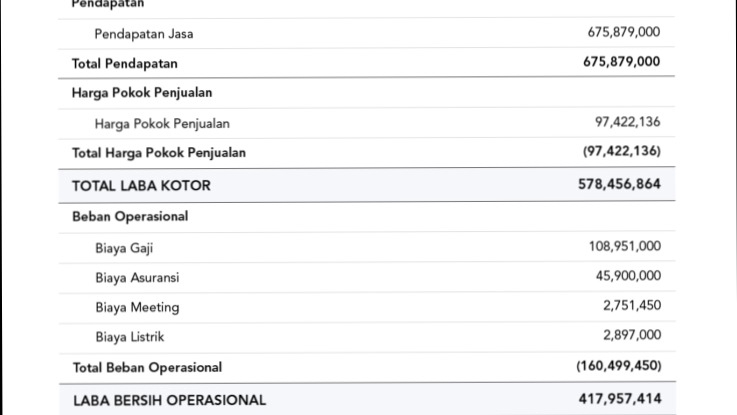Click the Biaya Asuransi amount 45,900,000

tap(628, 277)
